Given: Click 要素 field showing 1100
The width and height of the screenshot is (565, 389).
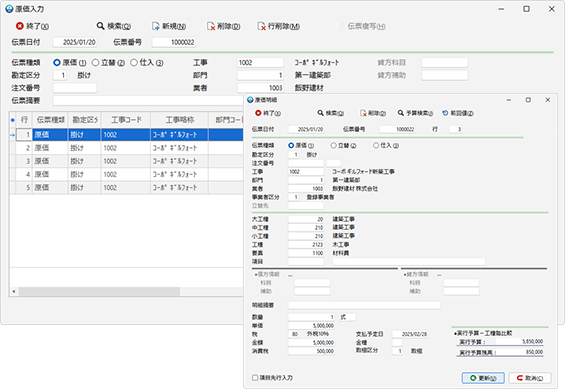Looking at the screenshot, I should pos(306,253).
